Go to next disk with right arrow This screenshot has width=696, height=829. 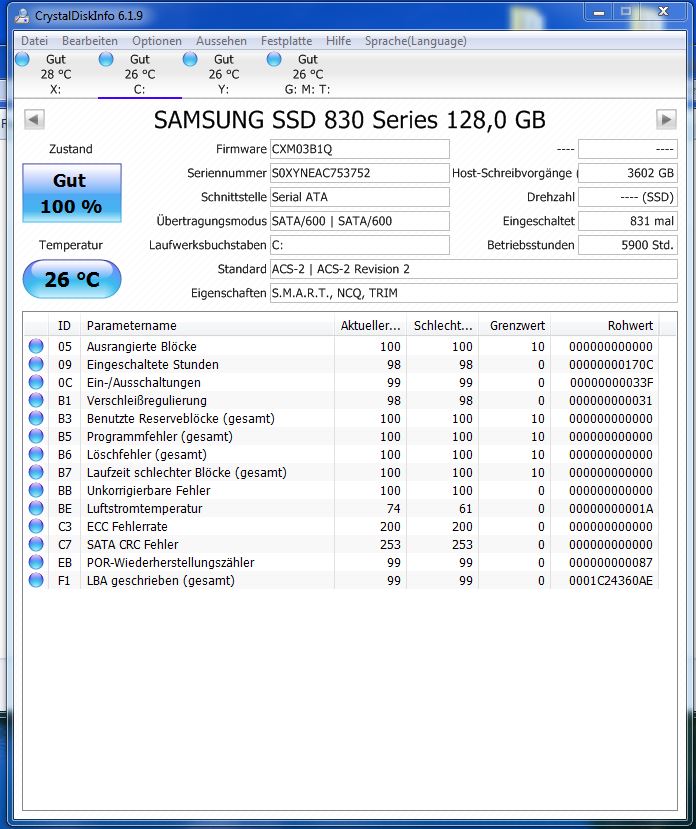(x=666, y=119)
